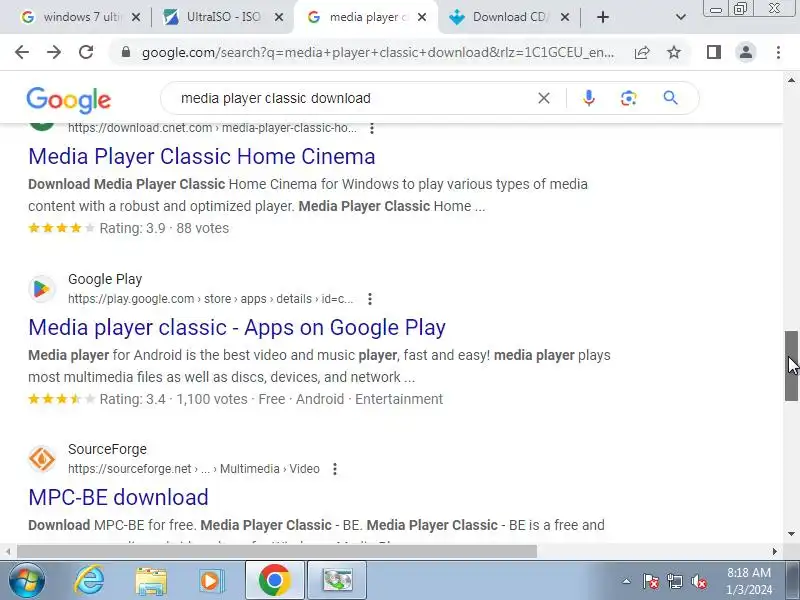Click the muted volume tray icon
The image size is (800, 600).
(699, 581)
